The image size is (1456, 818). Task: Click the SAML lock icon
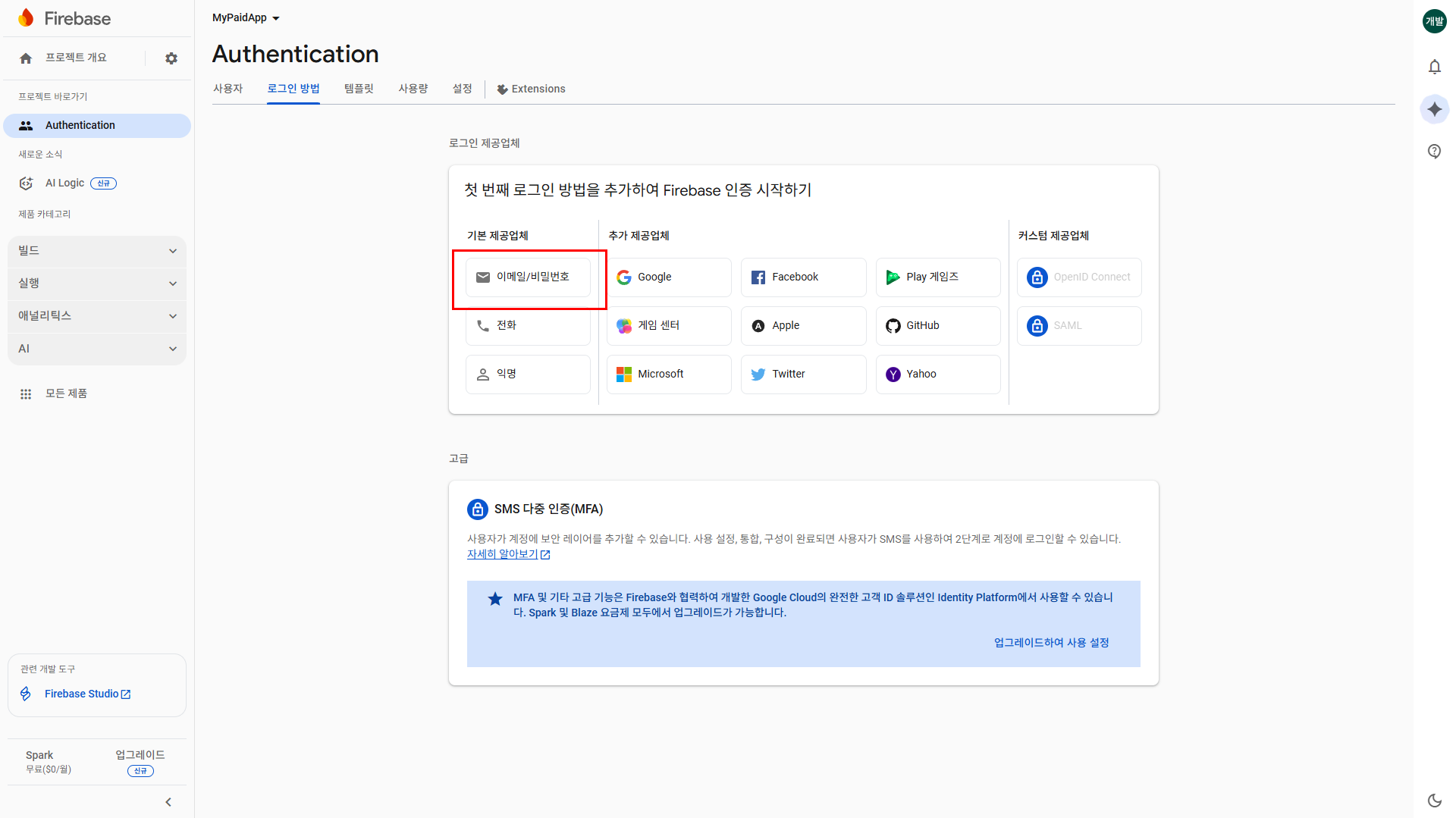[x=1037, y=326]
